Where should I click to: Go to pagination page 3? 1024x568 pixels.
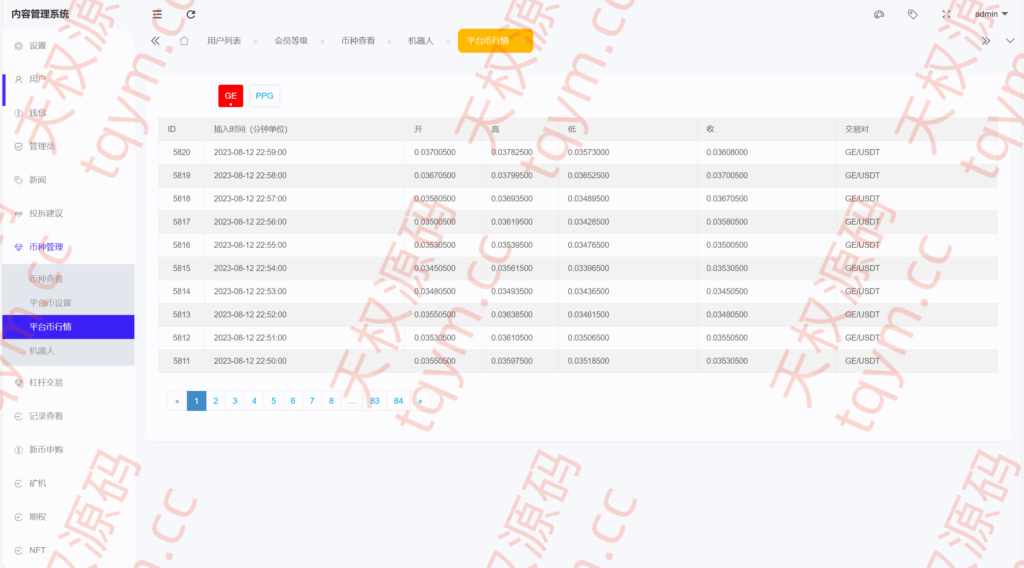click(235, 401)
